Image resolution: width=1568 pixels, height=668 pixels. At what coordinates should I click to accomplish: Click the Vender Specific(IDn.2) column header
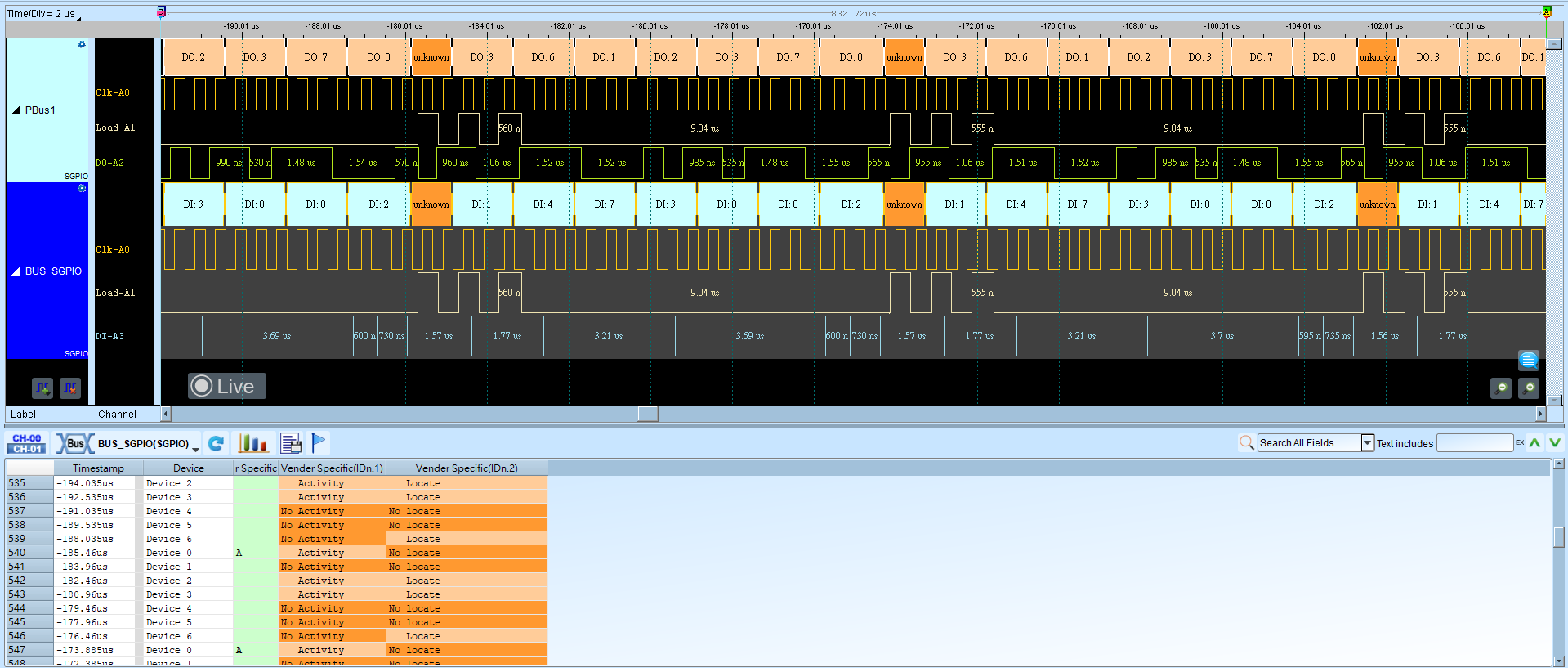click(x=467, y=468)
